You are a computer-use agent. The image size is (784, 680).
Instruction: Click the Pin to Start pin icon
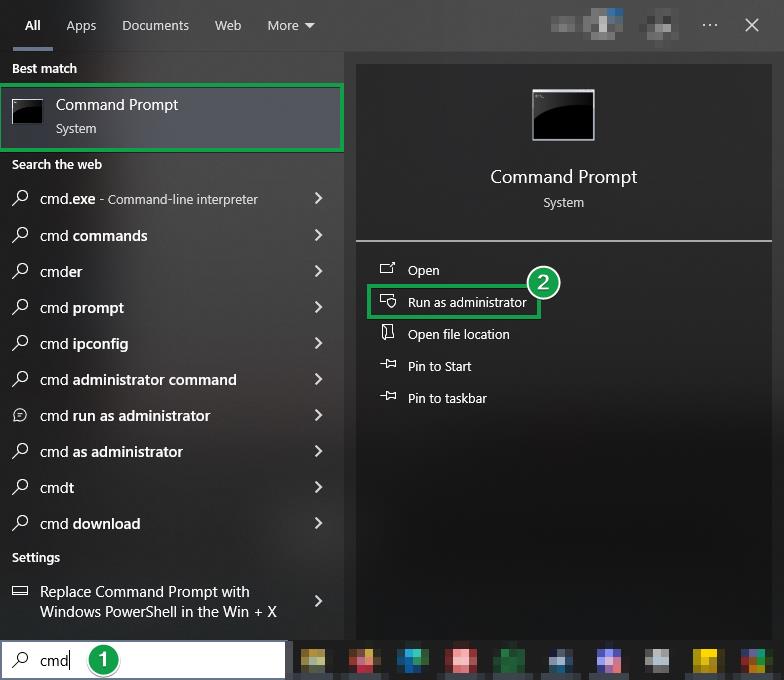click(388, 366)
